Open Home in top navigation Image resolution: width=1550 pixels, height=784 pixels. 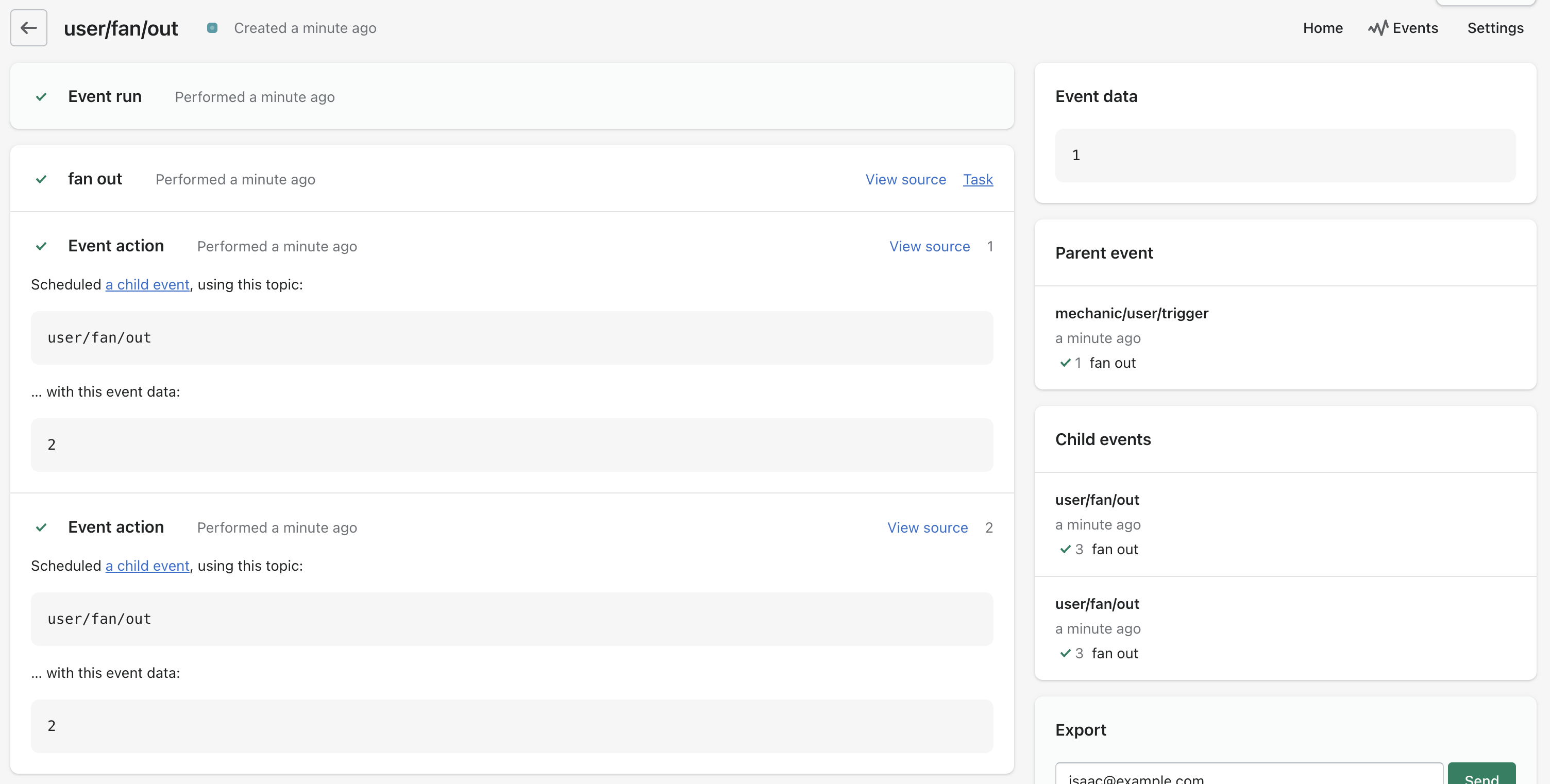(1323, 28)
